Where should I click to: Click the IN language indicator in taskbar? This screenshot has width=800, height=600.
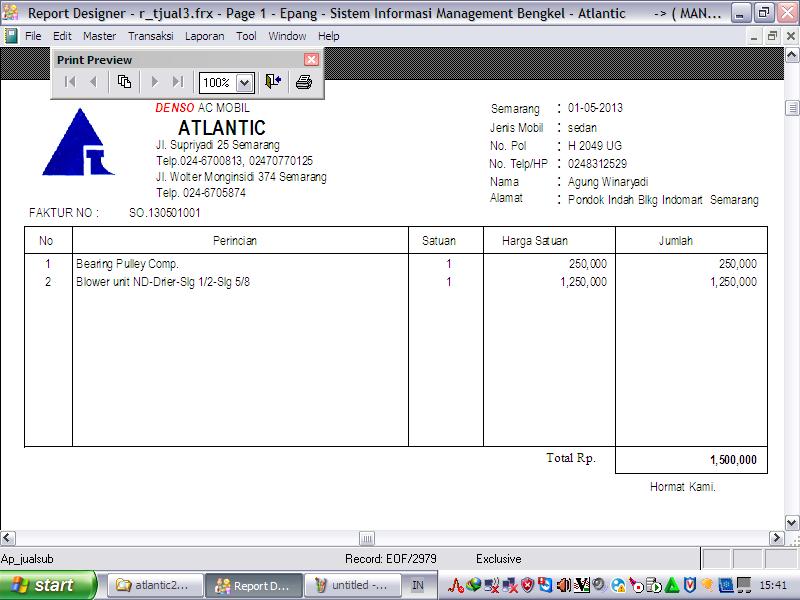[418, 585]
